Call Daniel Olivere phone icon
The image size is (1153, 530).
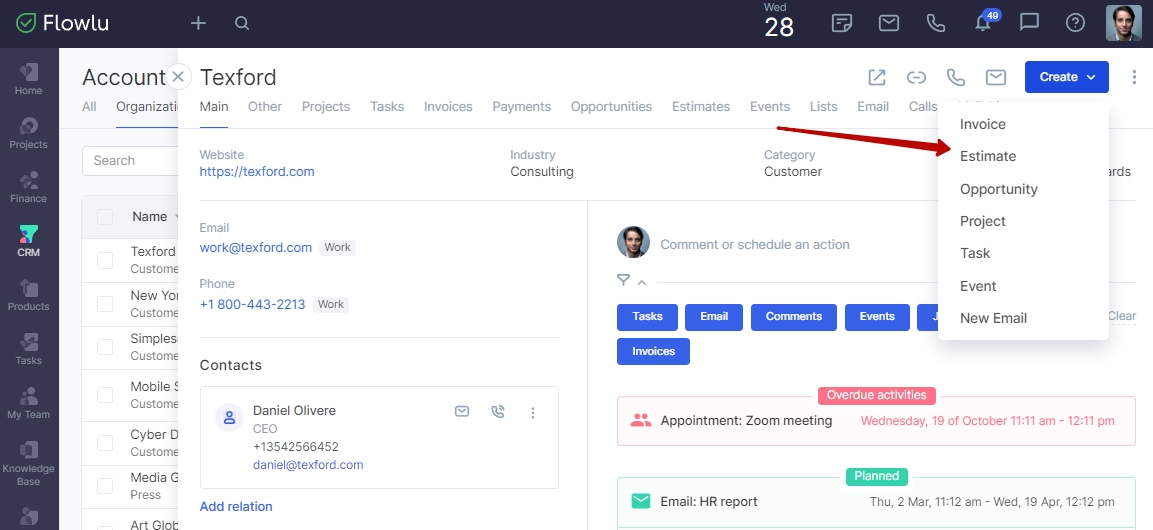(x=498, y=412)
